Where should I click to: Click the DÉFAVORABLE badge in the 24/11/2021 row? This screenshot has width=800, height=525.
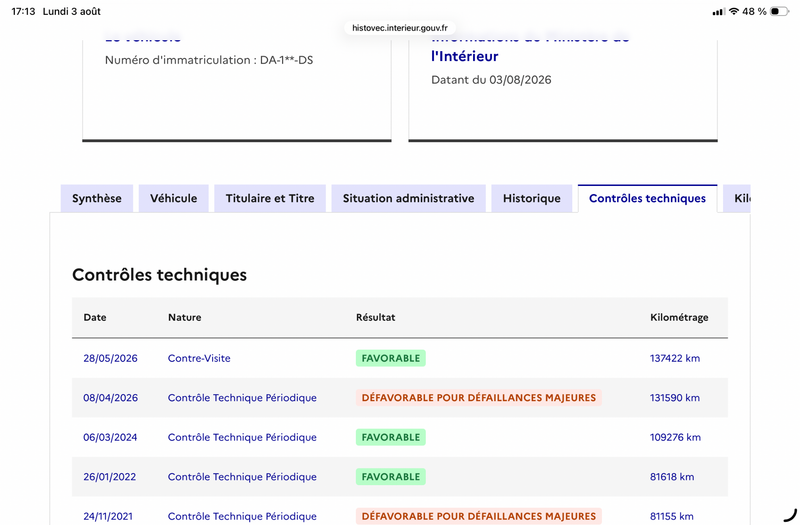pyautogui.click(x=479, y=516)
